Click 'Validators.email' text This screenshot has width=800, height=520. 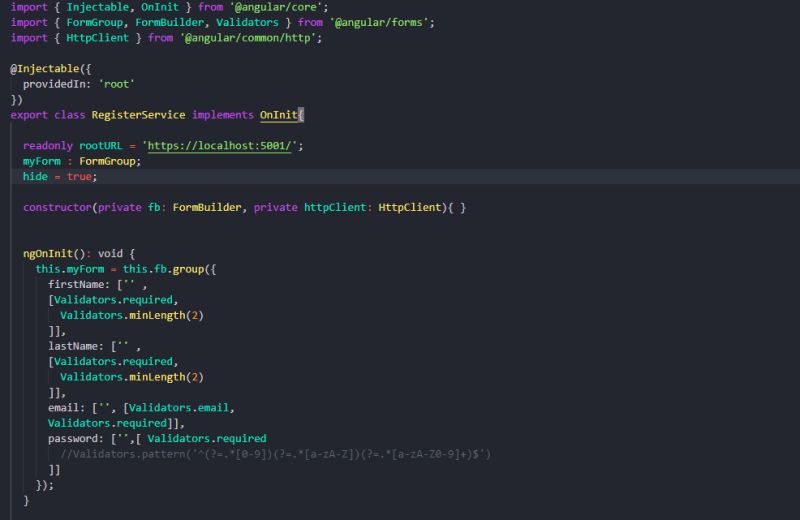(179, 408)
